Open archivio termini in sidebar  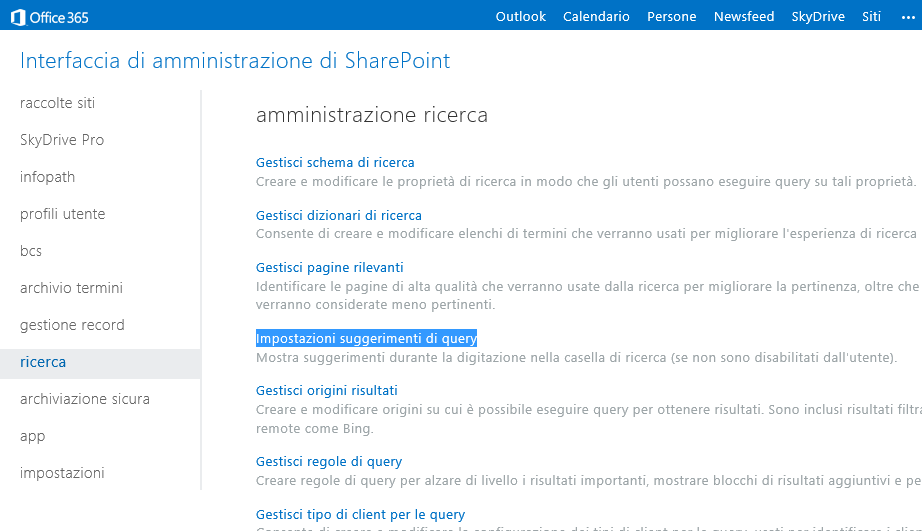click(x=71, y=288)
